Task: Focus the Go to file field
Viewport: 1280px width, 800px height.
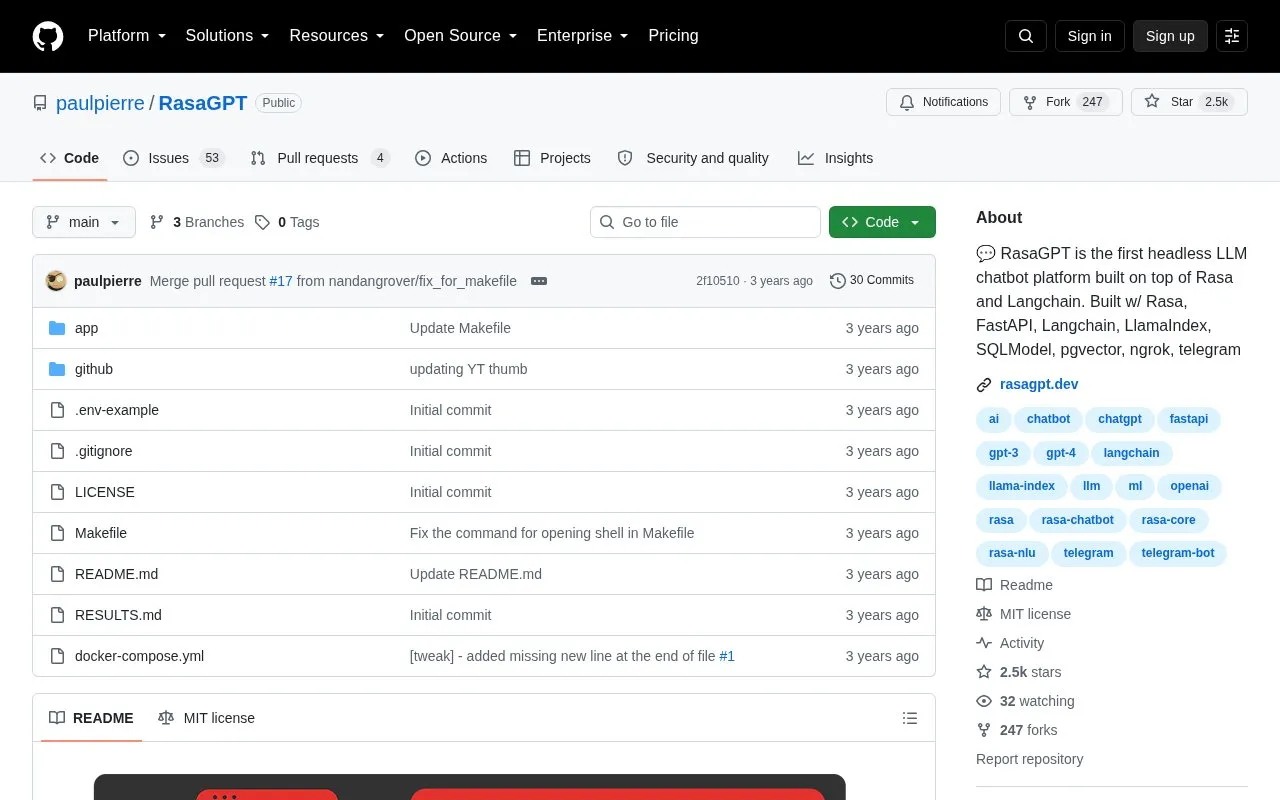Action: (705, 222)
